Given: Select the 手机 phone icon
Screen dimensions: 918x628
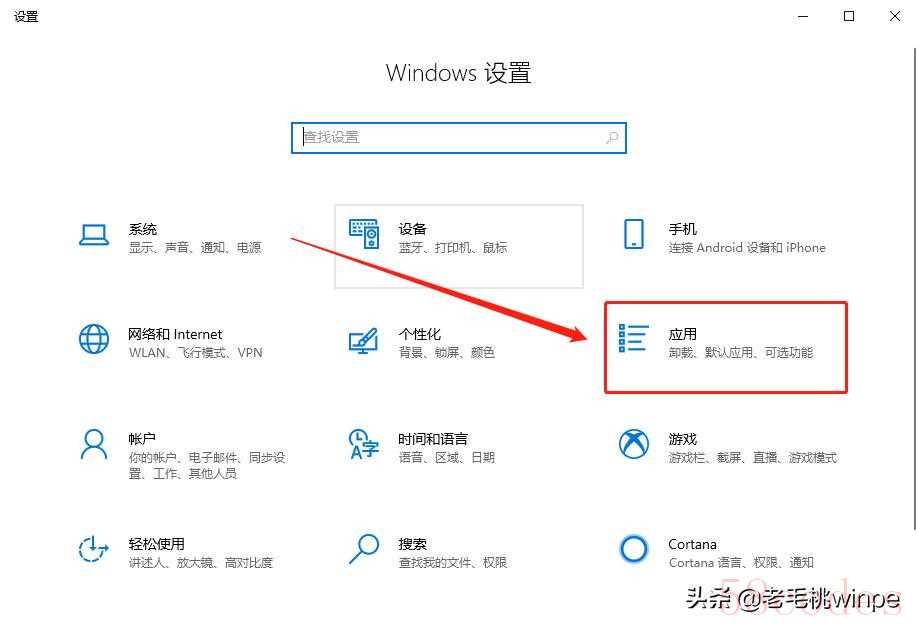Looking at the screenshot, I should click(634, 234).
